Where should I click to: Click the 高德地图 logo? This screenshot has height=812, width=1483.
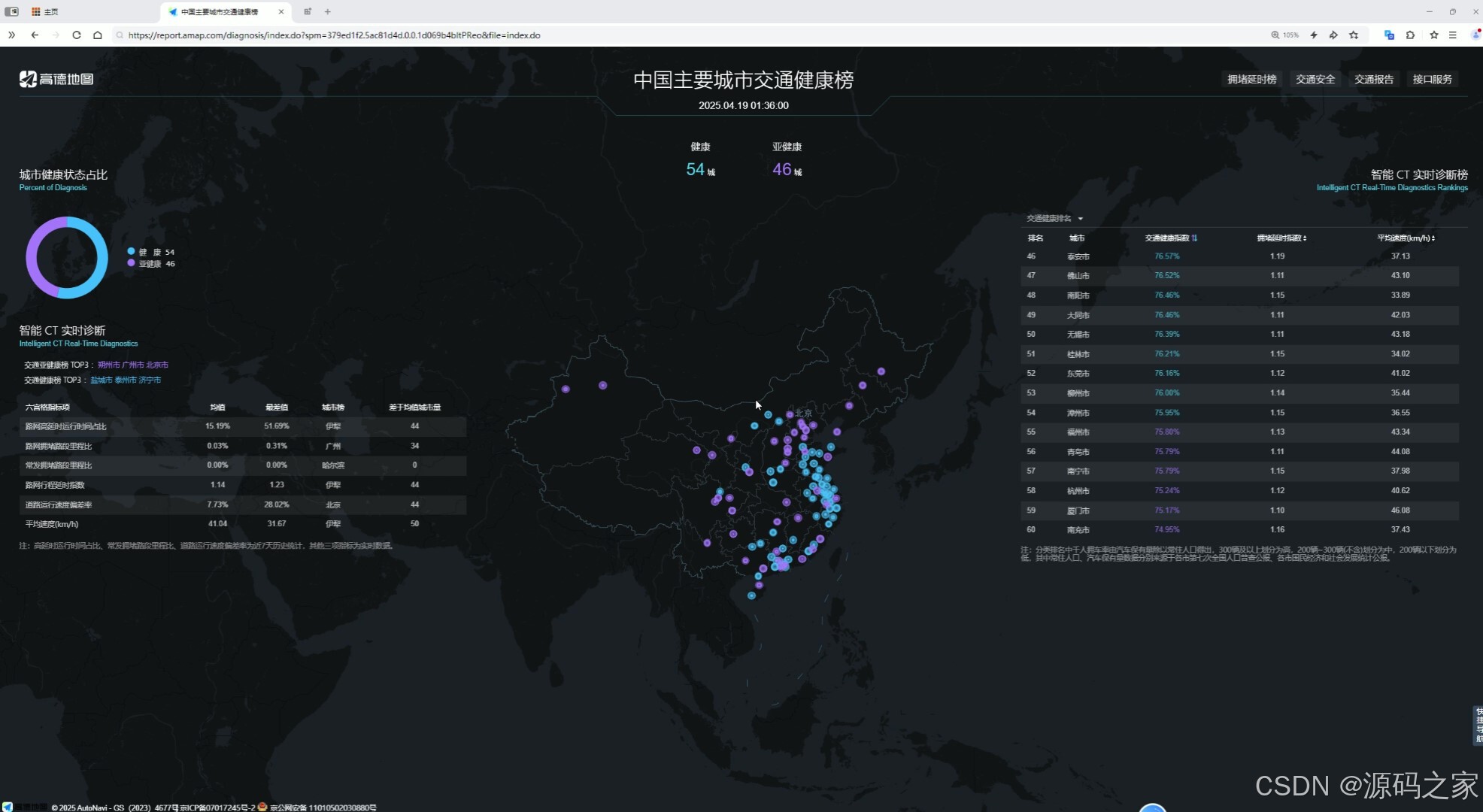56,79
